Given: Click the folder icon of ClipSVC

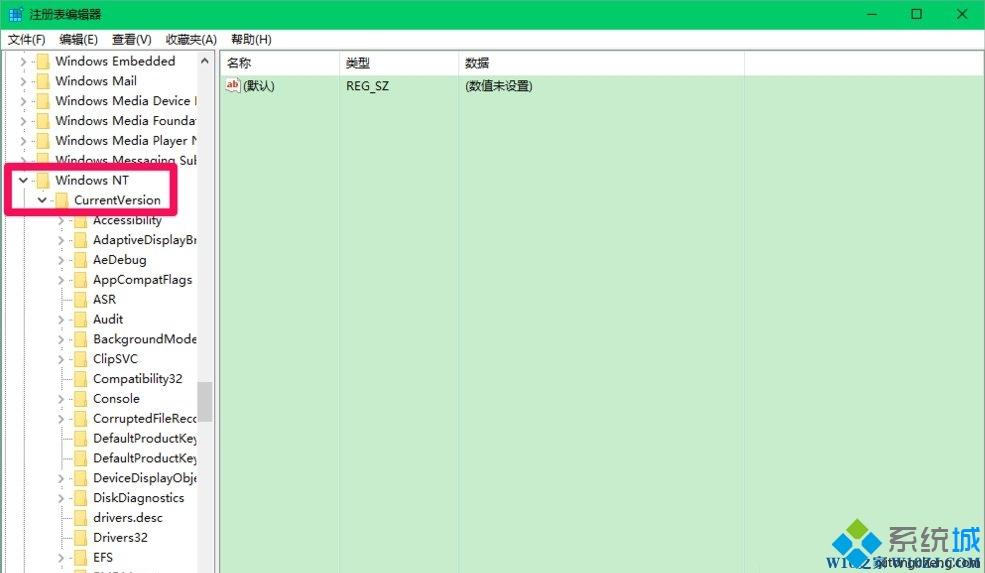Looking at the screenshot, I should click(80, 359).
